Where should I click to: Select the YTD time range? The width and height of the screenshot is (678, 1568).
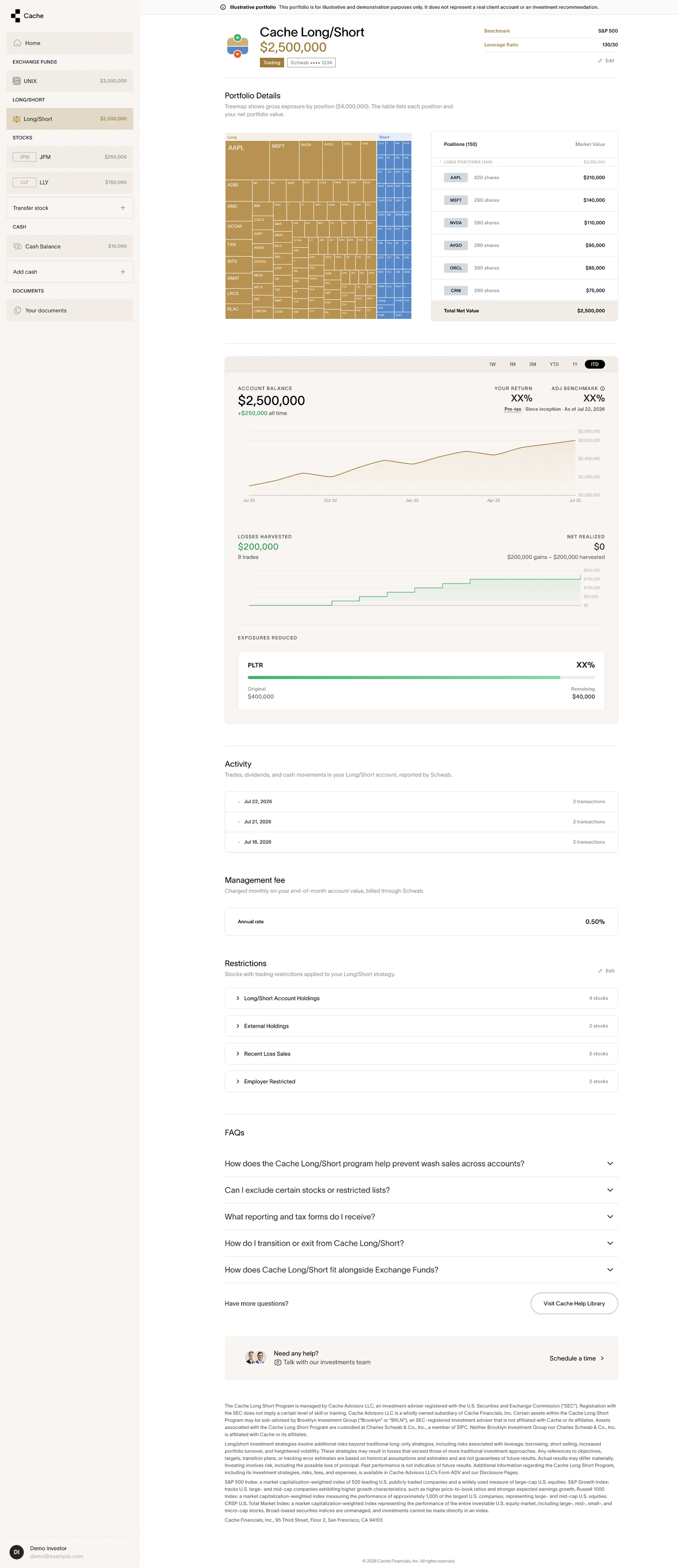click(x=554, y=364)
